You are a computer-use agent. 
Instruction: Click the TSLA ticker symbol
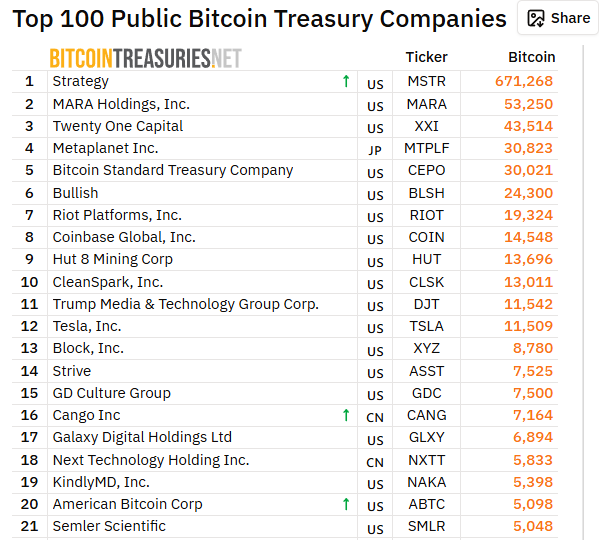point(426,326)
